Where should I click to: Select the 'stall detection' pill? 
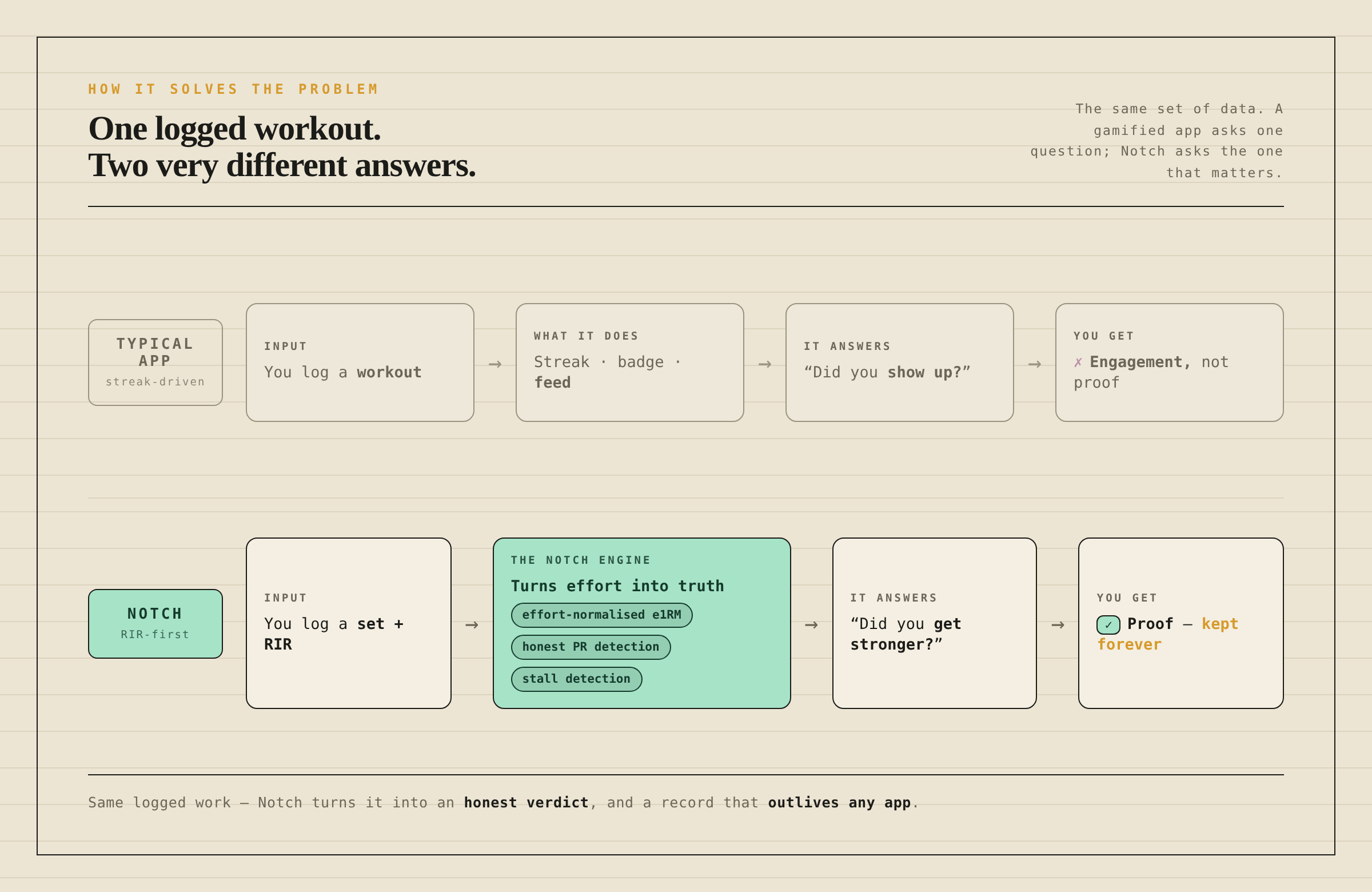[x=576, y=679]
